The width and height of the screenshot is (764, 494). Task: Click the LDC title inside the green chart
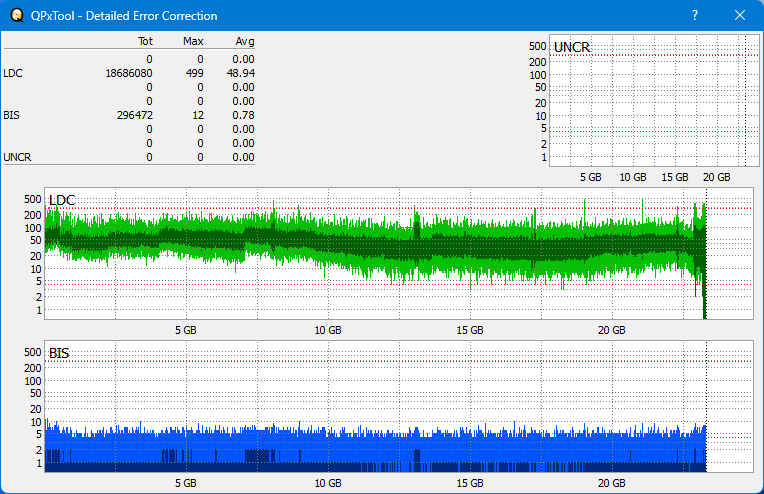[62, 201]
